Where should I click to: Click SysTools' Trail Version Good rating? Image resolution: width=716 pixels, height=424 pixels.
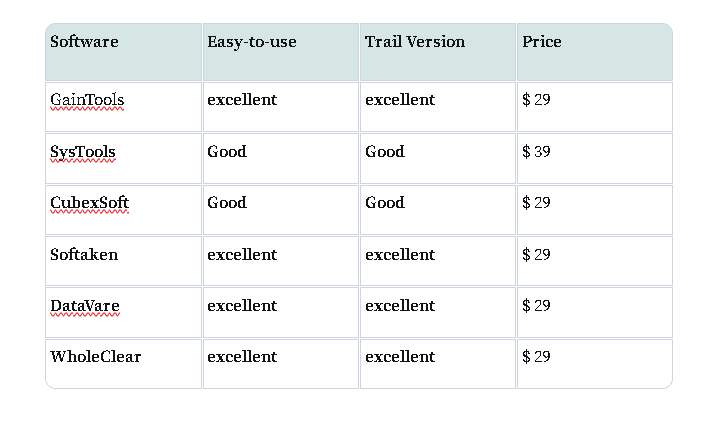pos(384,152)
